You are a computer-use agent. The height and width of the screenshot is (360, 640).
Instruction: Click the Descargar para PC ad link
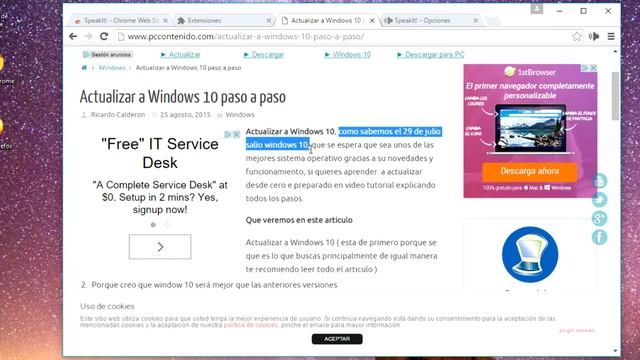point(435,54)
